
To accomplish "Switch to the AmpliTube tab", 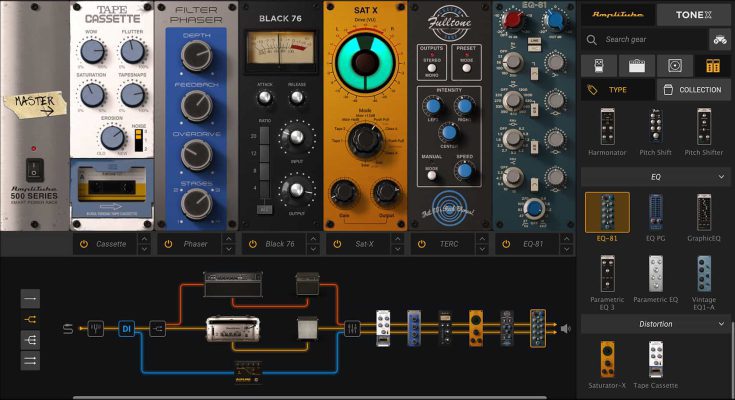I will 618,14.
